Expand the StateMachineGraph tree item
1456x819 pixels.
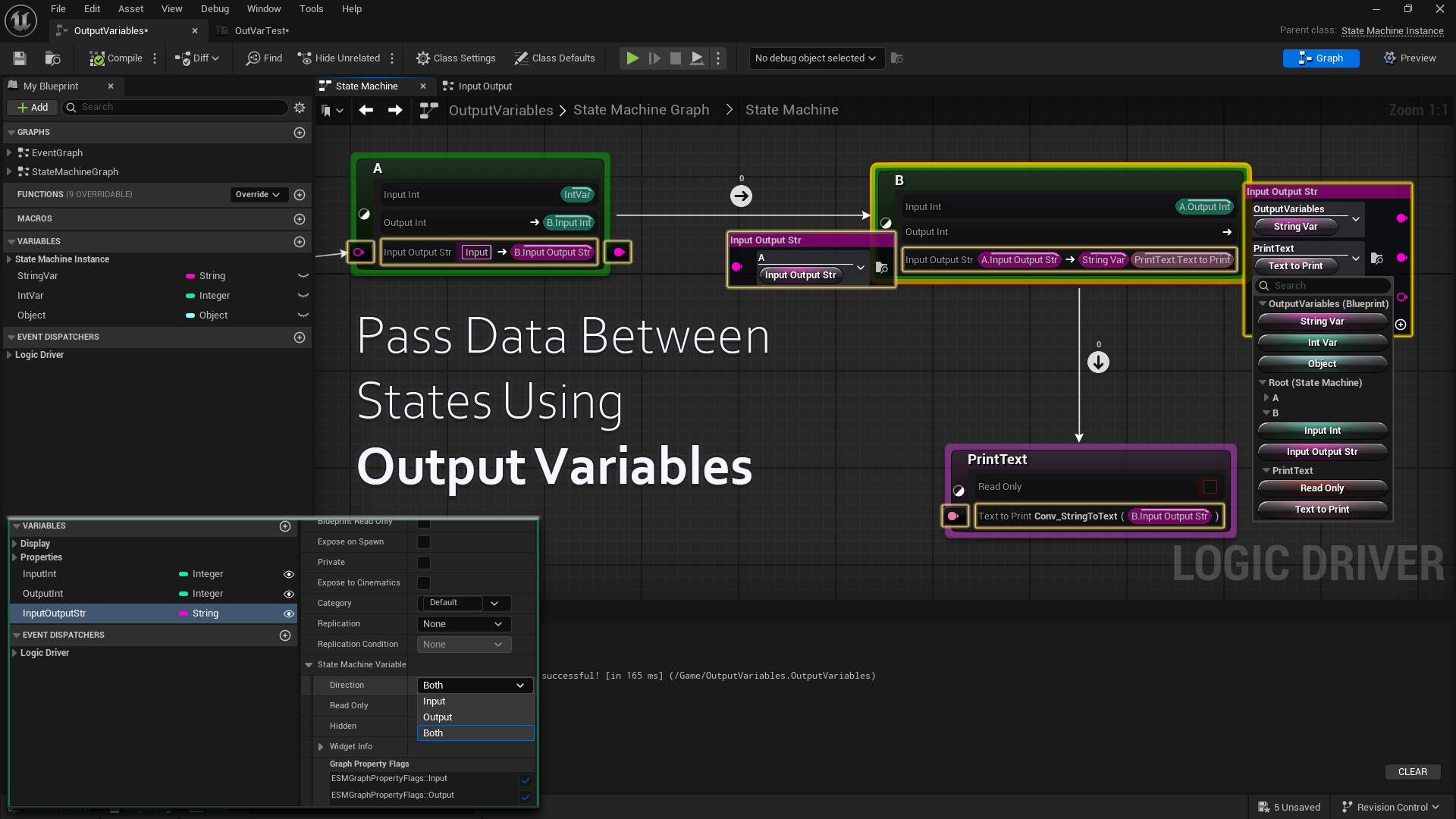pyautogui.click(x=9, y=172)
